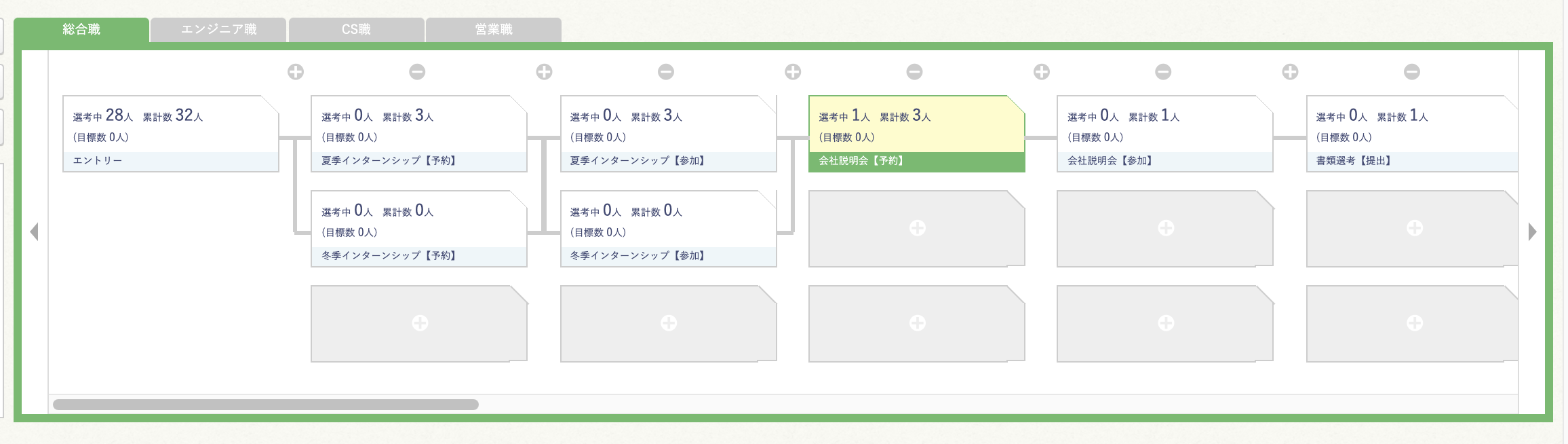Select the 会社説明会【予約】 step card
1568x444 pixels.
[916, 134]
